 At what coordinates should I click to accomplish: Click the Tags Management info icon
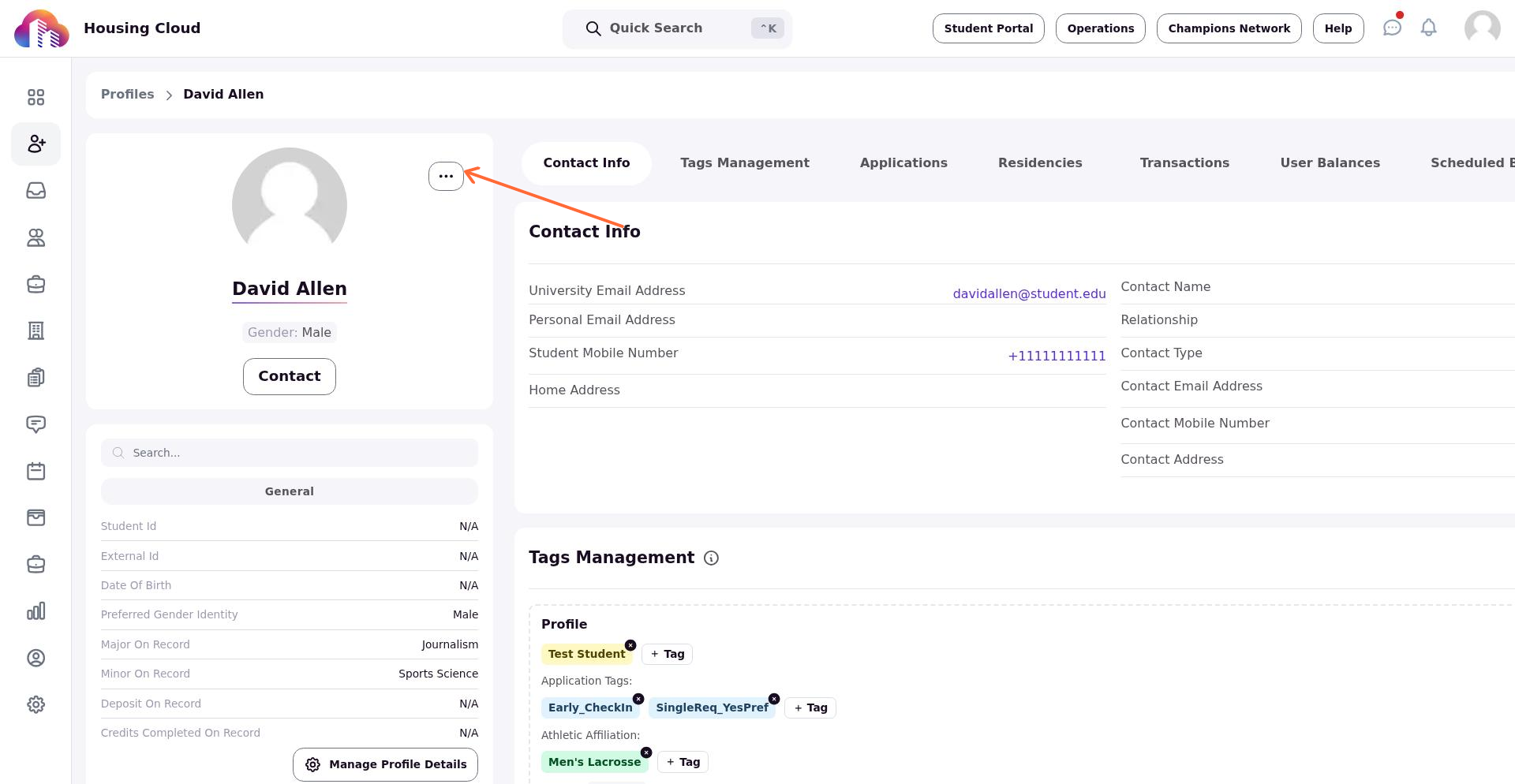point(711,558)
